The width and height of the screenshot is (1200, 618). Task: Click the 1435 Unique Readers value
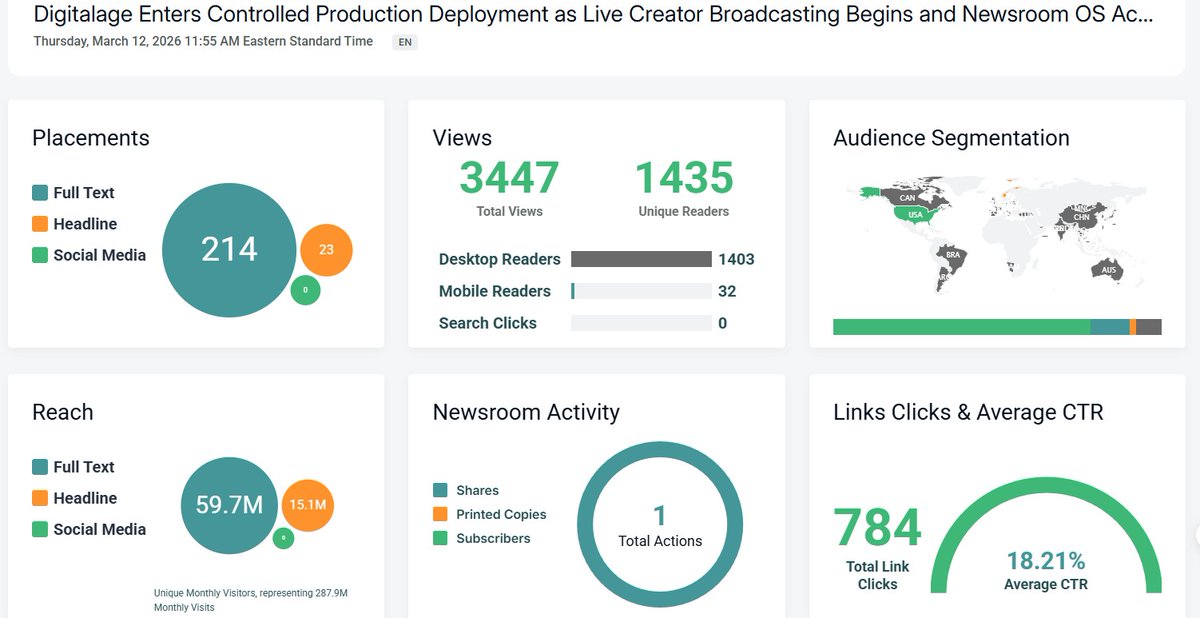[684, 176]
